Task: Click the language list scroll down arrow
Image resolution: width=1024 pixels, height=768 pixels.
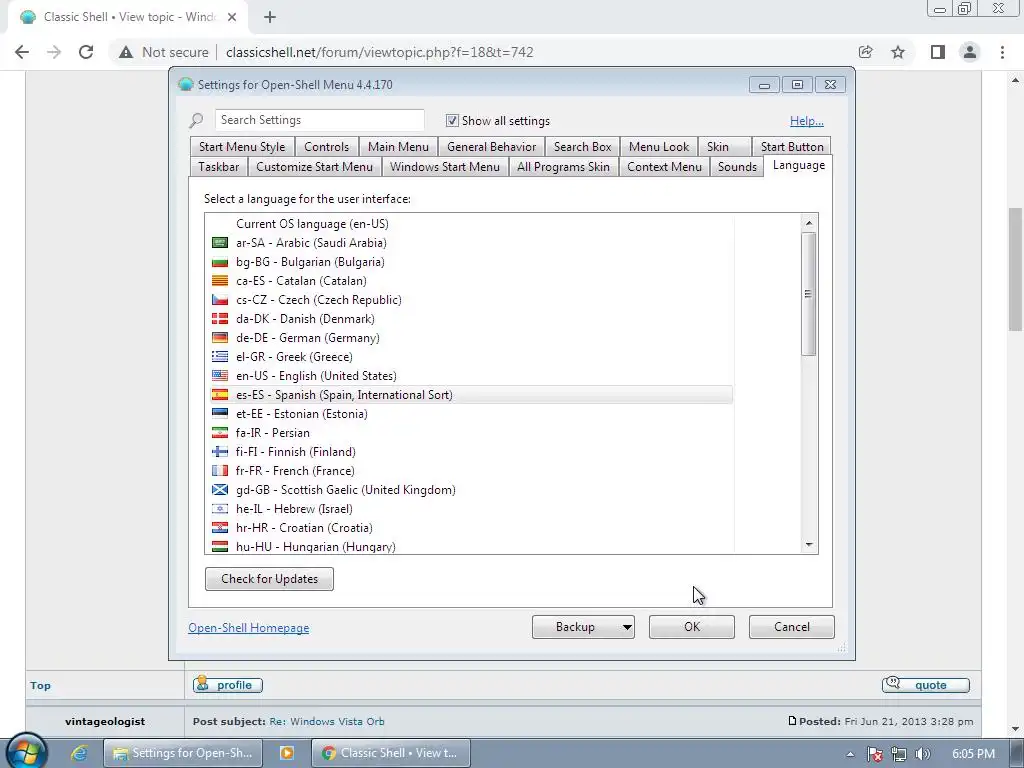Action: click(x=809, y=545)
